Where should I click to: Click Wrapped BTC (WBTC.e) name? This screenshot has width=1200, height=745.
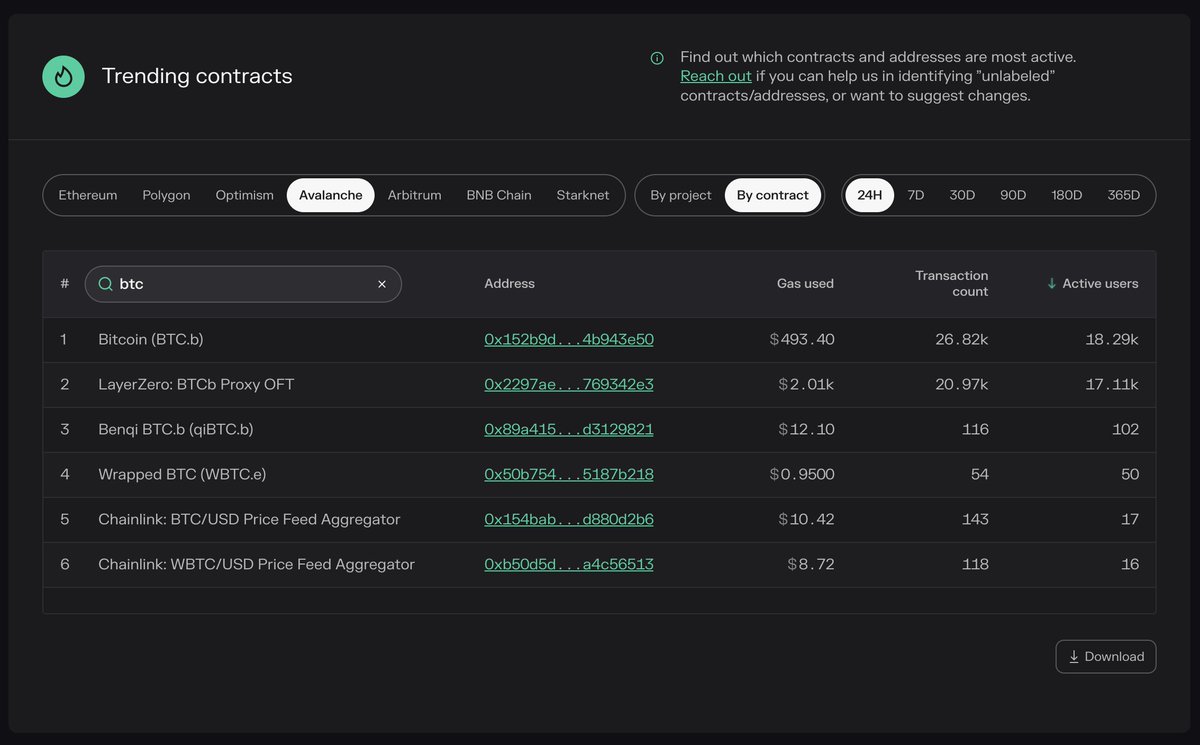(182, 474)
